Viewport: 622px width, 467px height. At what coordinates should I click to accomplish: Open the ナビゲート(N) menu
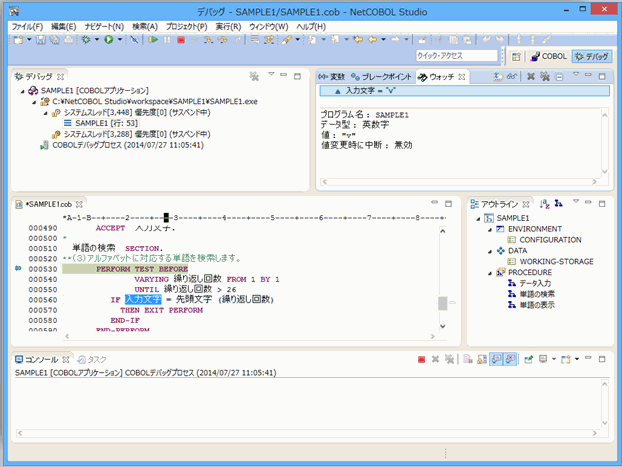pos(104,27)
